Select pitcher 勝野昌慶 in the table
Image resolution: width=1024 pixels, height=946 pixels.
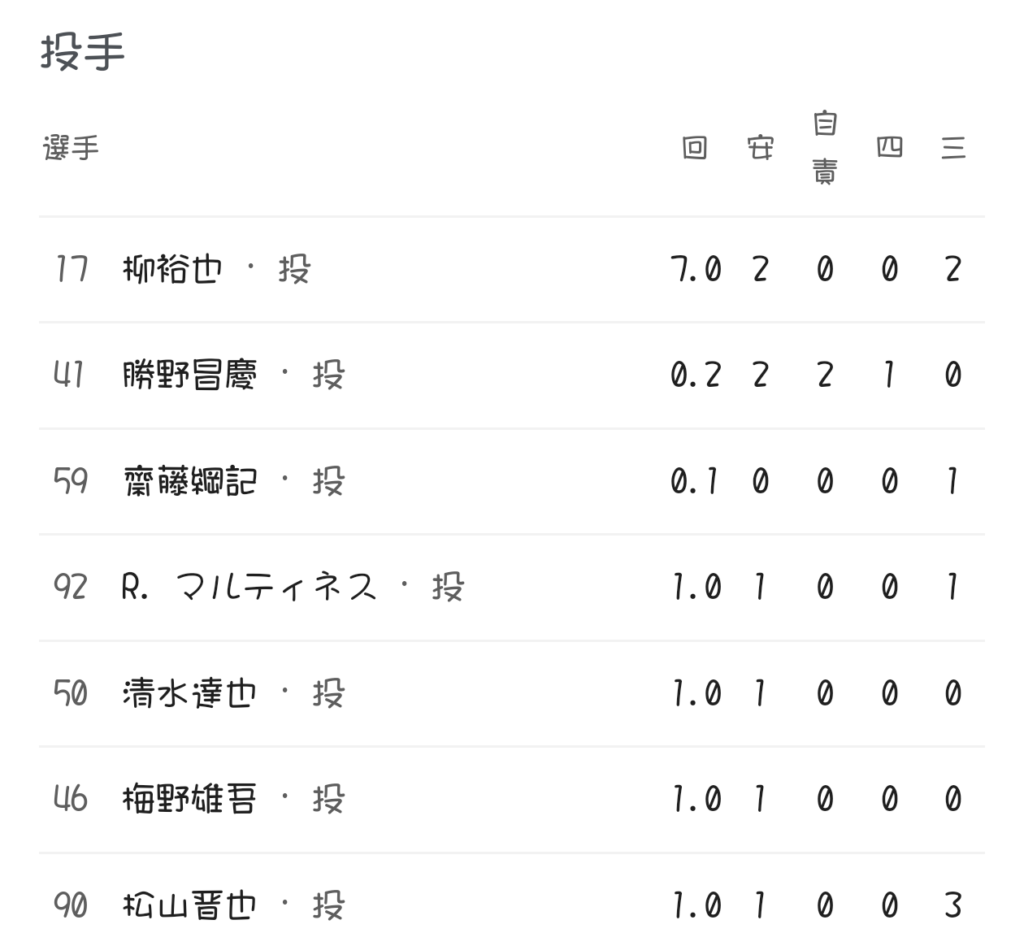[189, 376]
